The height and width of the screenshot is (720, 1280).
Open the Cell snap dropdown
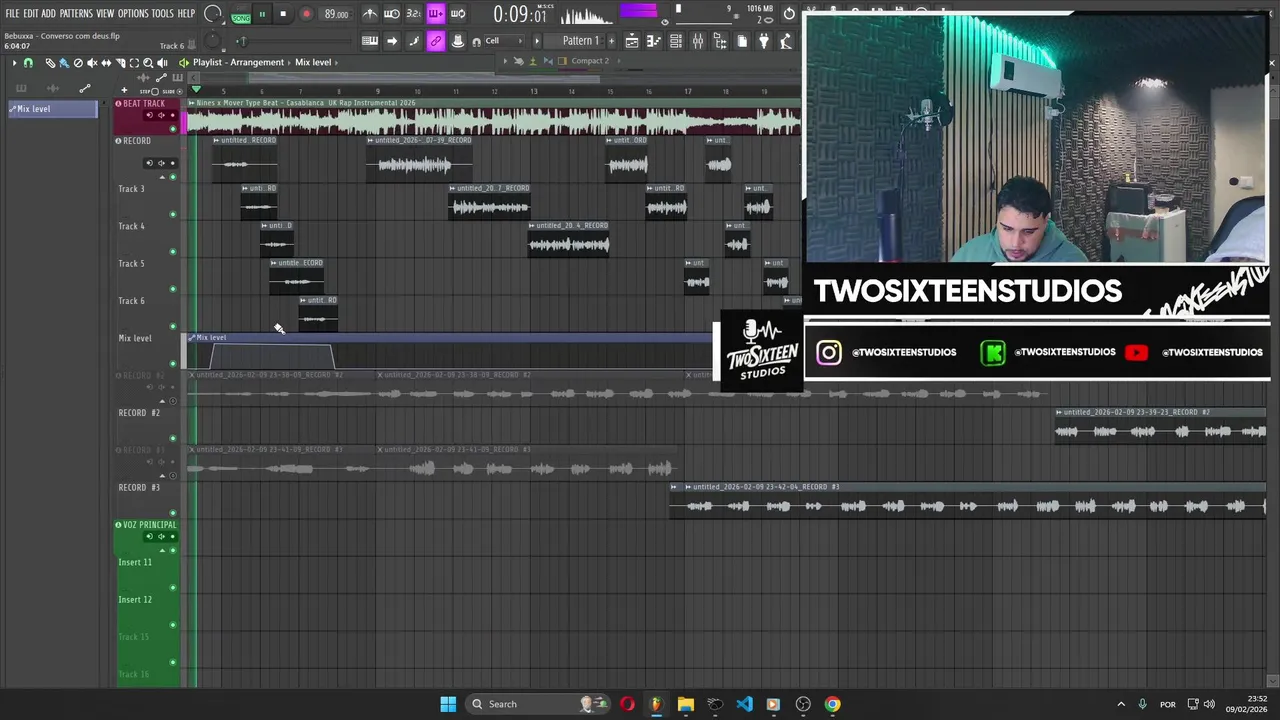click(504, 41)
